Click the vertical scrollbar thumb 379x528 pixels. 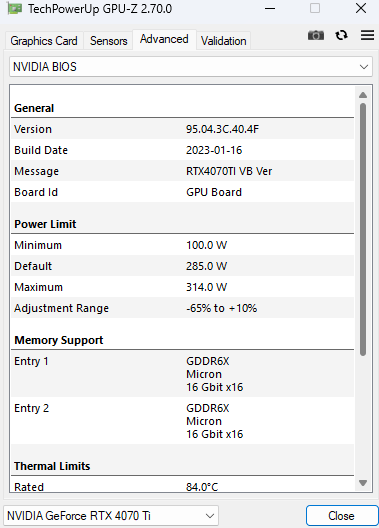pyautogui.click(x=363, y=229)
